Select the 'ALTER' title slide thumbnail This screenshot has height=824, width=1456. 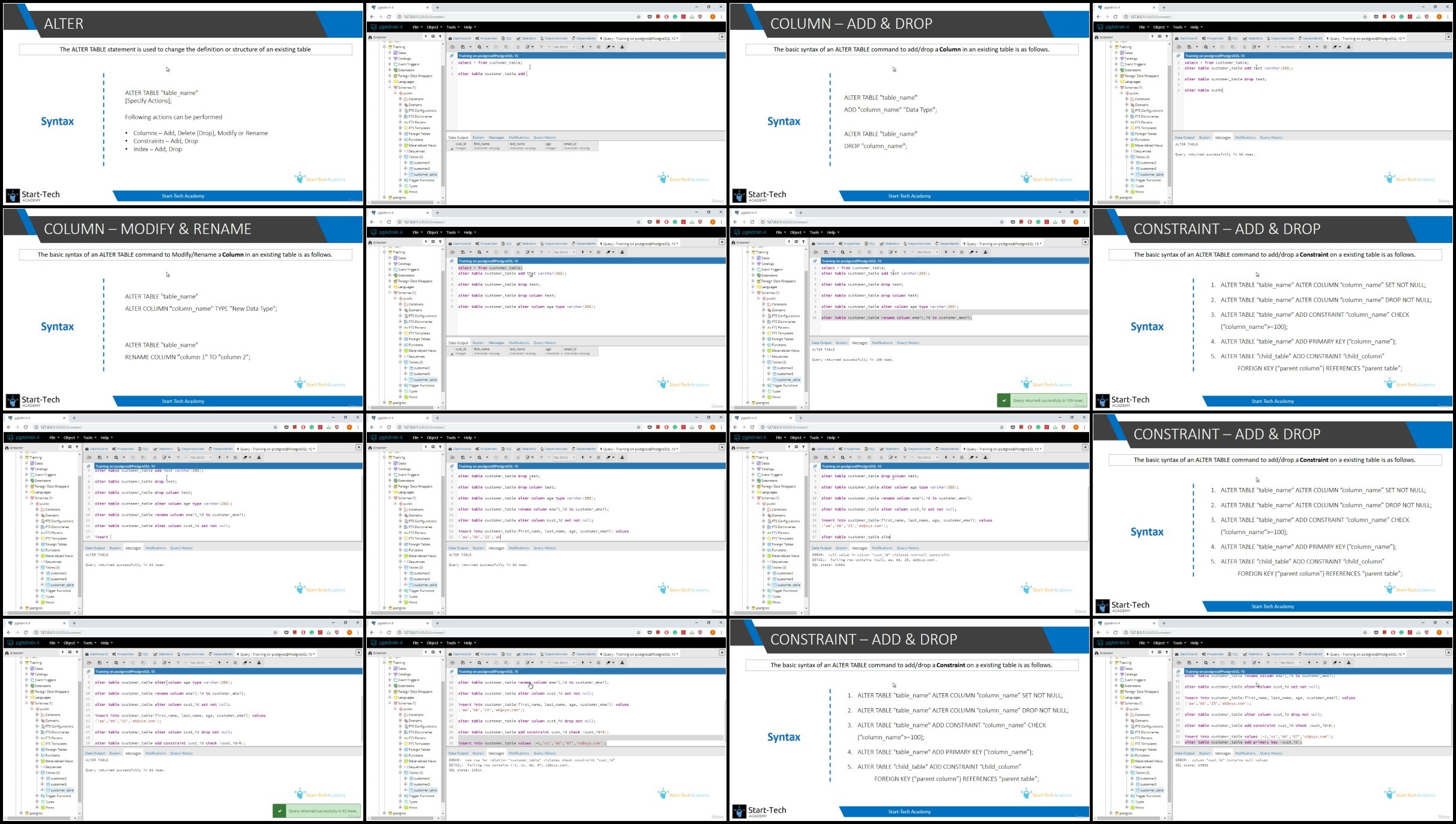[x=183, y=103]
